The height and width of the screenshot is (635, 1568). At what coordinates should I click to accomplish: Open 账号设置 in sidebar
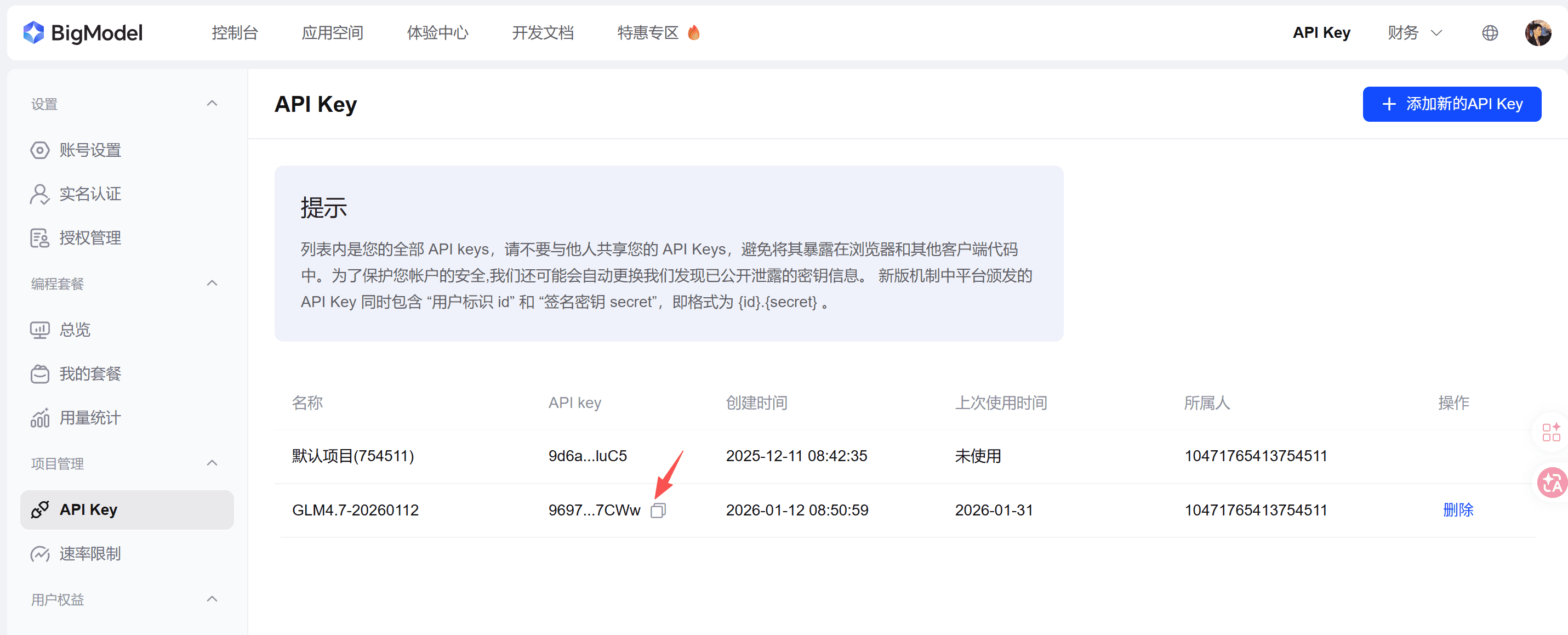(89, 150)
